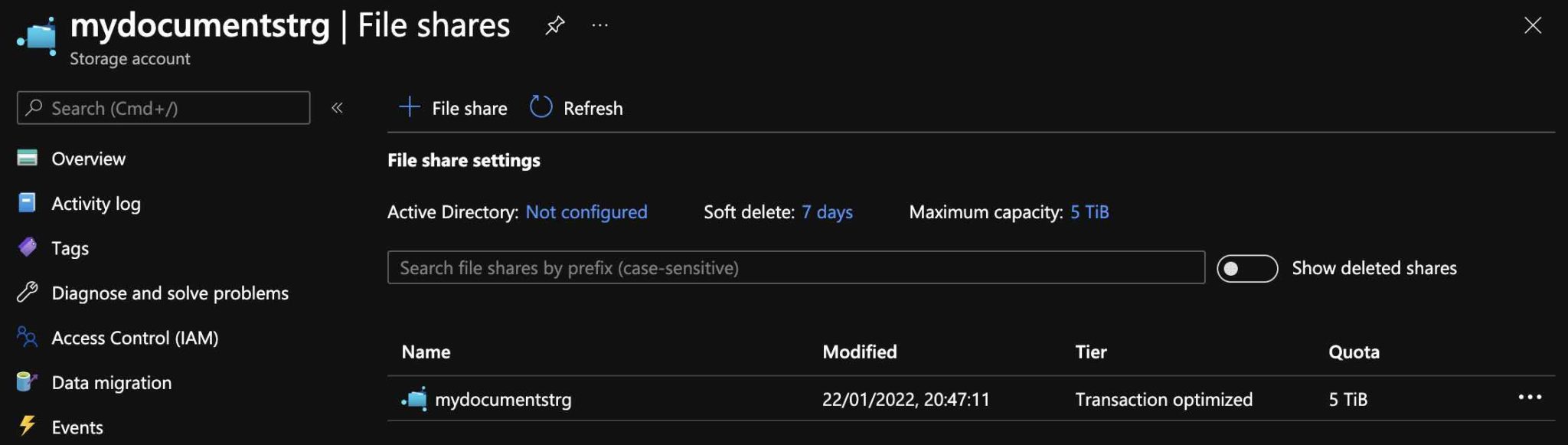Click the sidebar Search (Cmd+/) box

pyautogui.click(x=163, y=108)
